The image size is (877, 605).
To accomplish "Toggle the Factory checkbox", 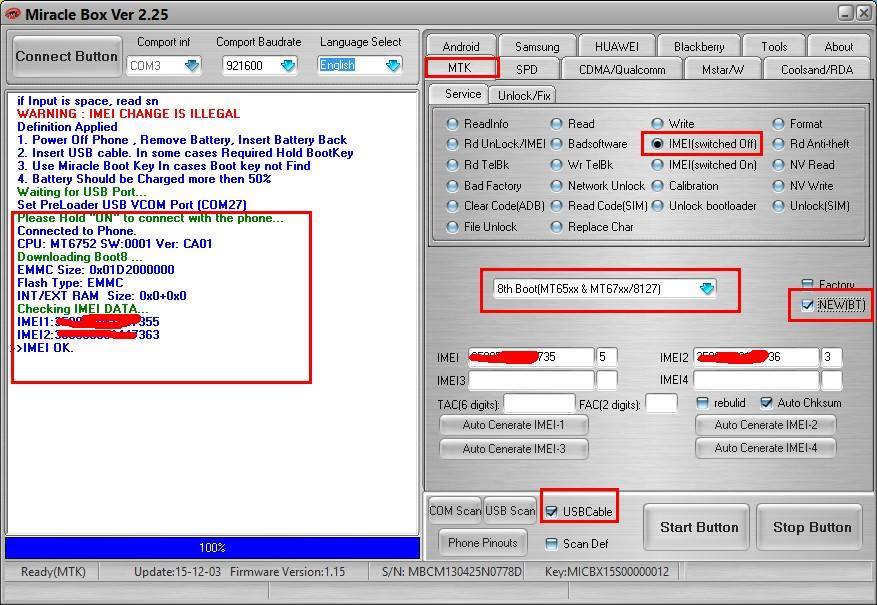I will tap(807, 284).
